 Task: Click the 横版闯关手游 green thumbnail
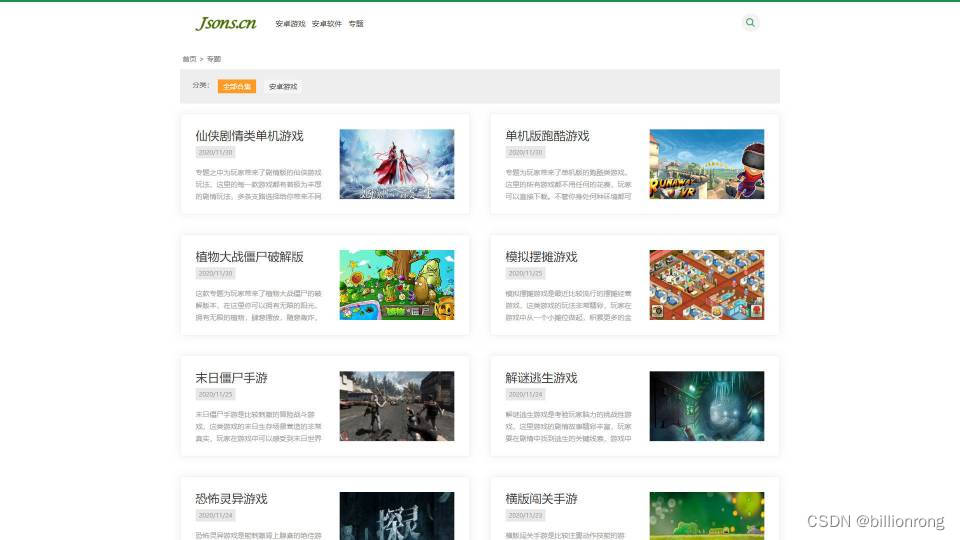[707, 516]
